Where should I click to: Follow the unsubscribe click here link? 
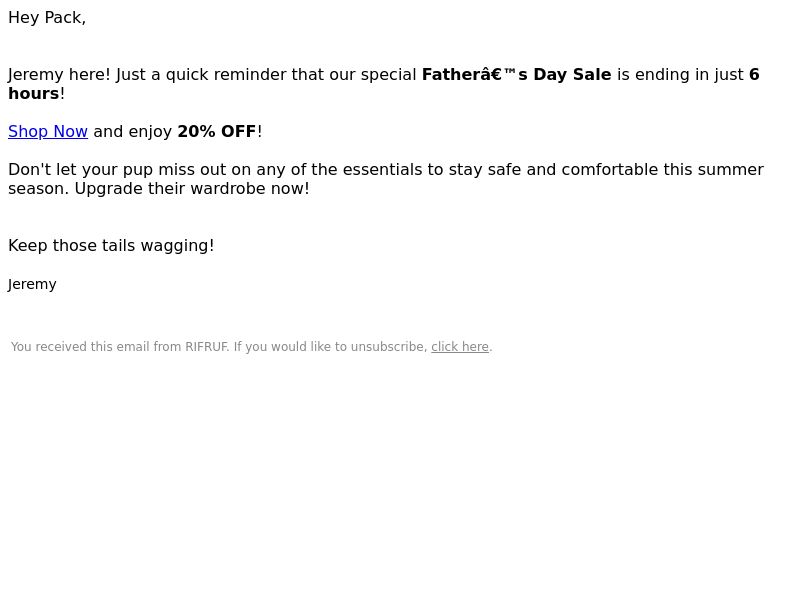460,347
